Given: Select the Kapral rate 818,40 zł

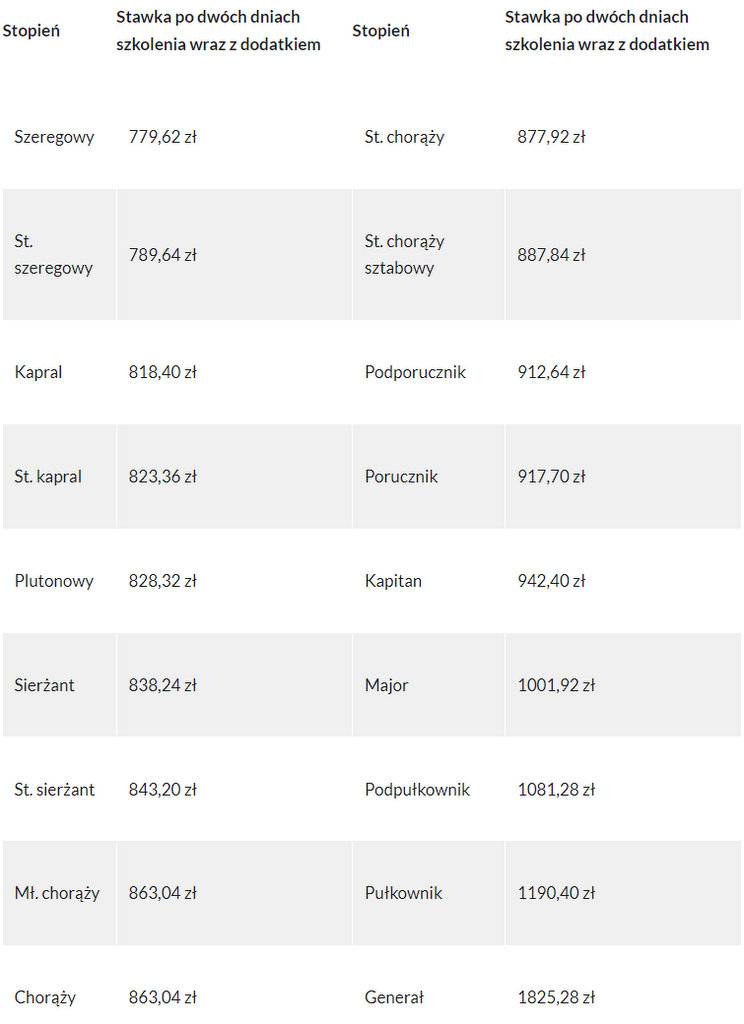Looking at the screenshot, I should click(163, 372).
